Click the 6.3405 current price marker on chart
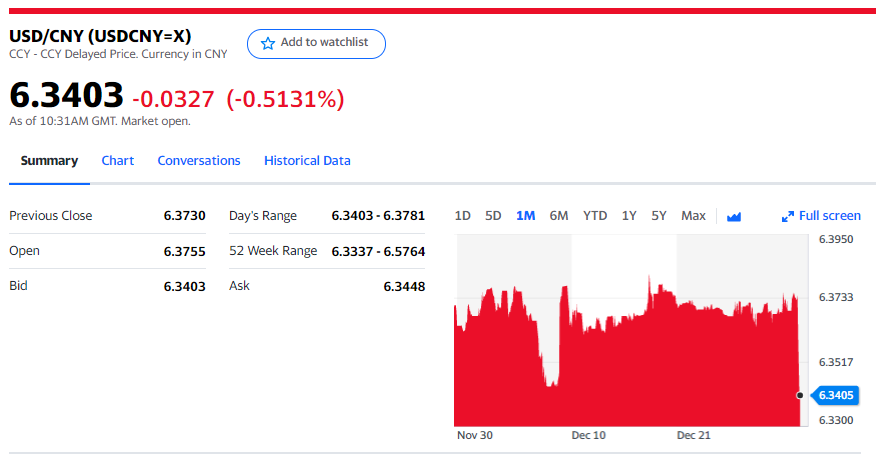This screenshot has height=459, width=876. (x=835, y=395)
